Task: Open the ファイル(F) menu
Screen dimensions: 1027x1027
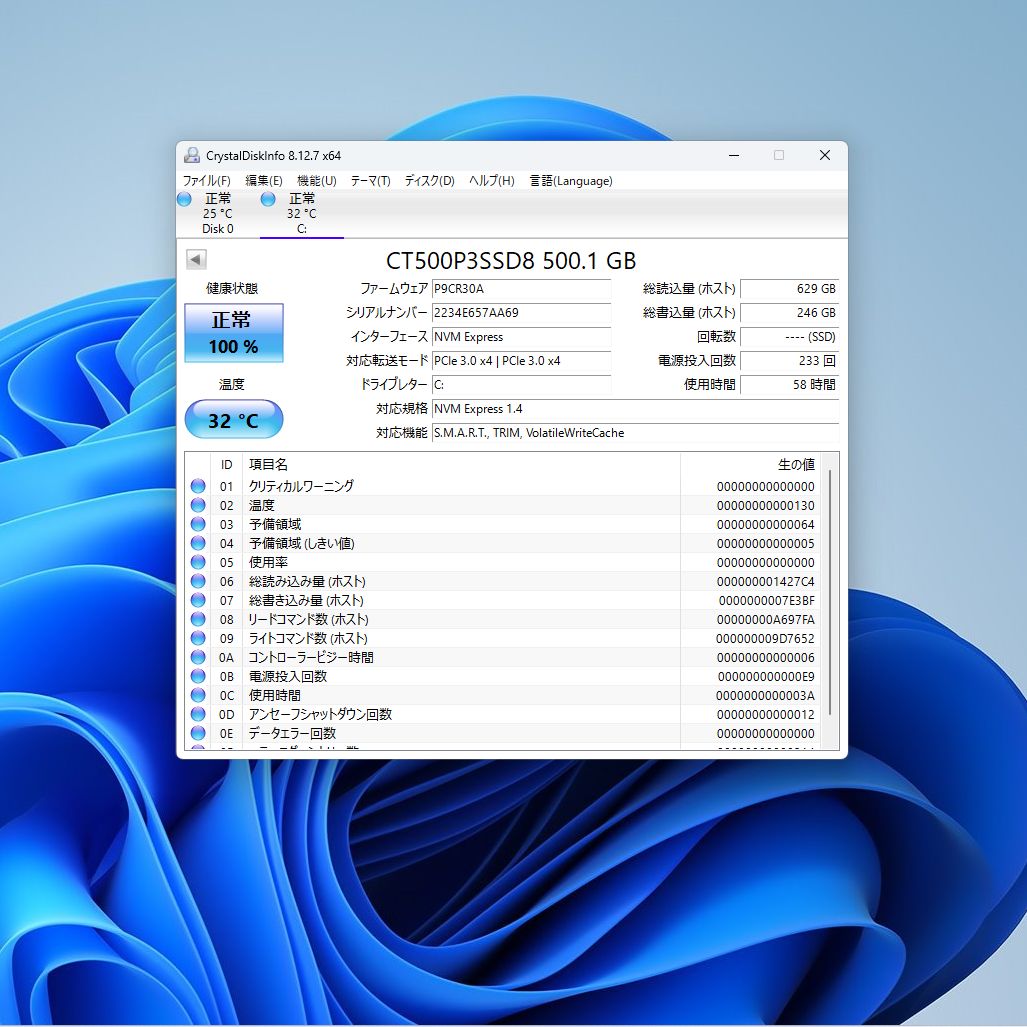Action: coord(206,181)
